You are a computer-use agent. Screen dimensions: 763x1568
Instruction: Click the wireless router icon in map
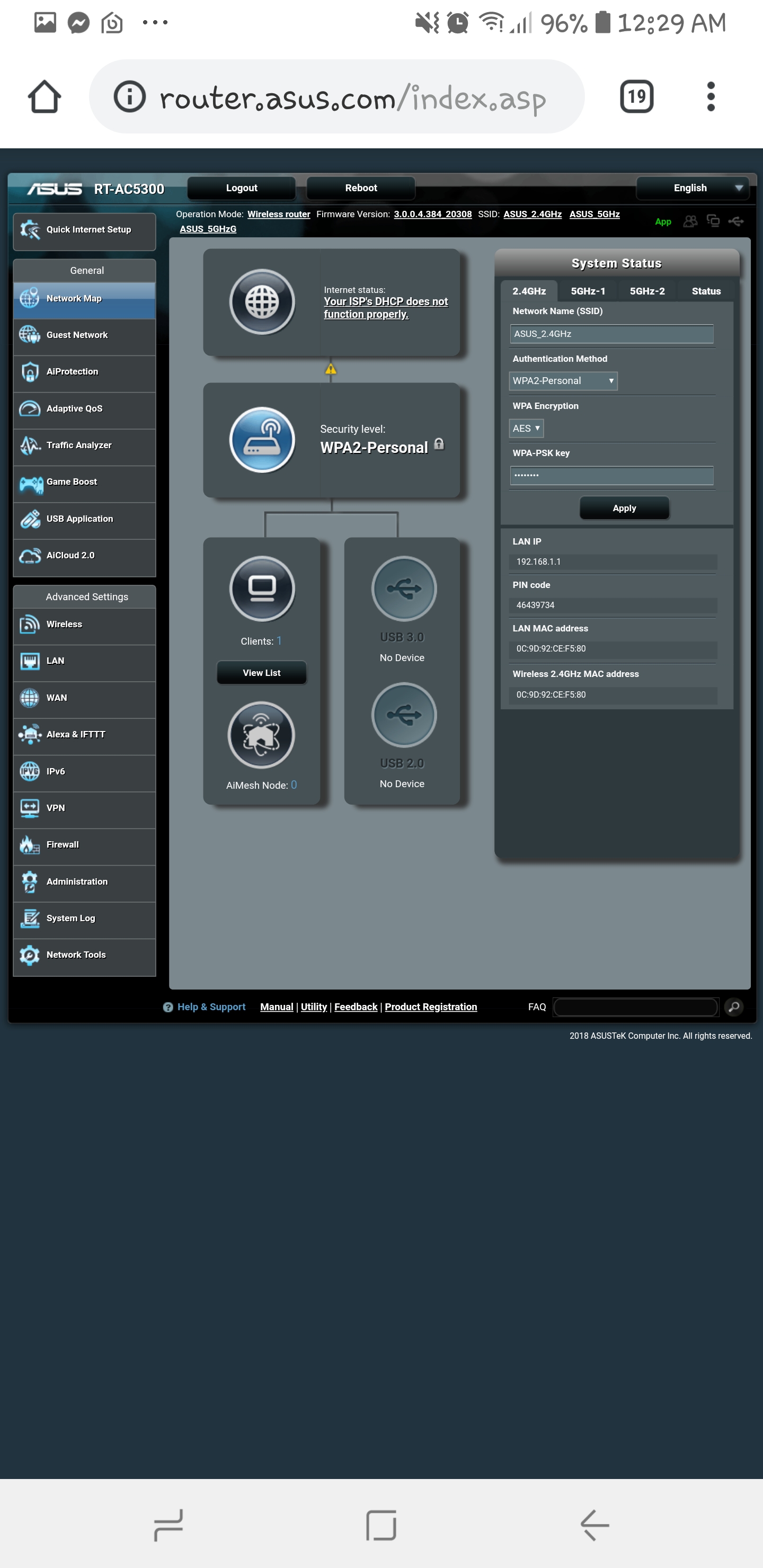pos(262,440)
